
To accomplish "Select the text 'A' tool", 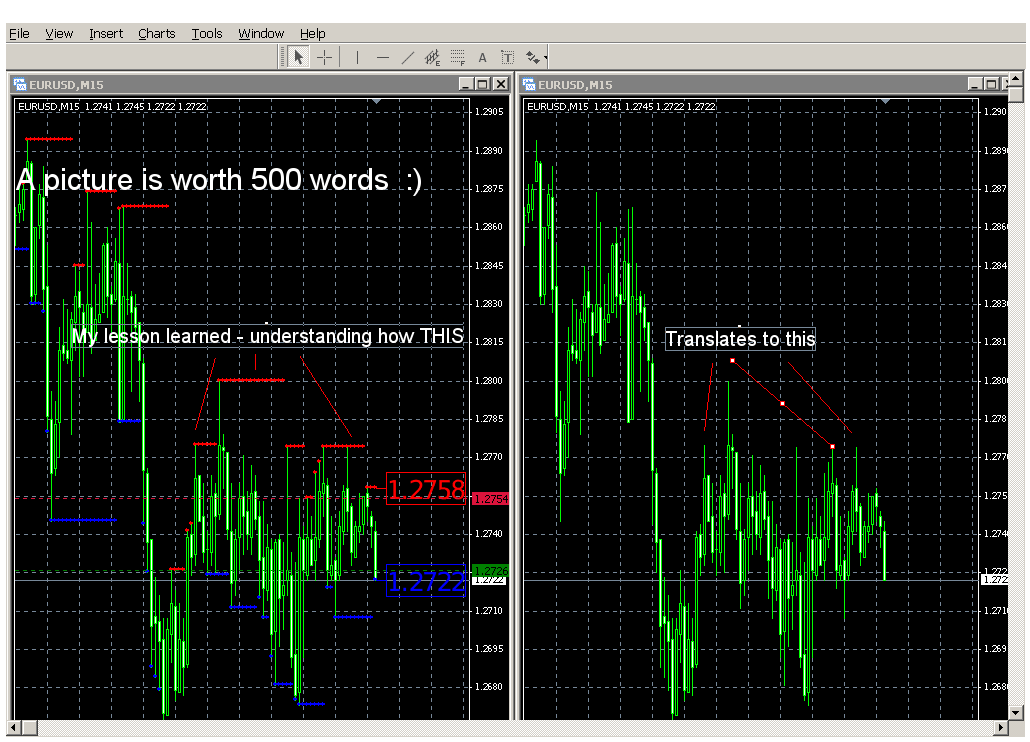I will (x=482, y=58).
